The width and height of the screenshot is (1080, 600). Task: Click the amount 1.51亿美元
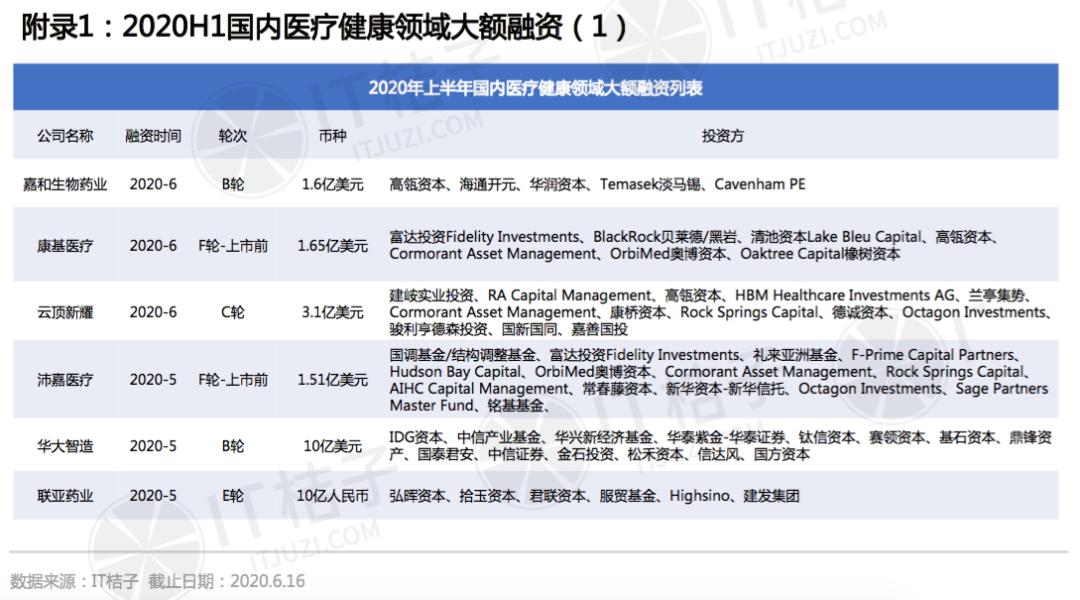(332, 380)
